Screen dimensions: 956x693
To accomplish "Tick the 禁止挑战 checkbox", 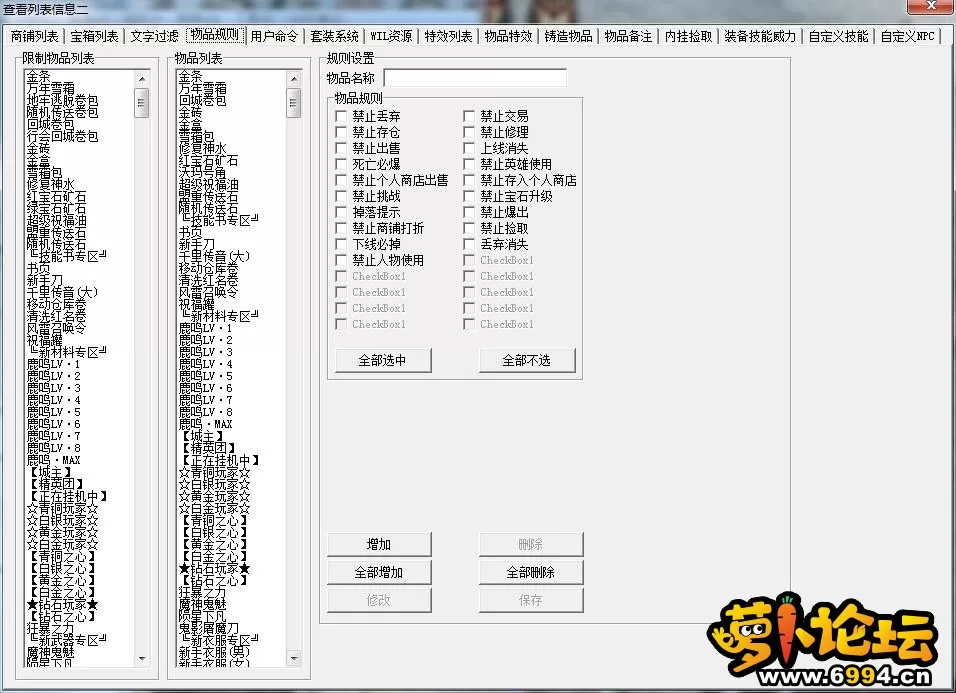I will tap(341, 196).
